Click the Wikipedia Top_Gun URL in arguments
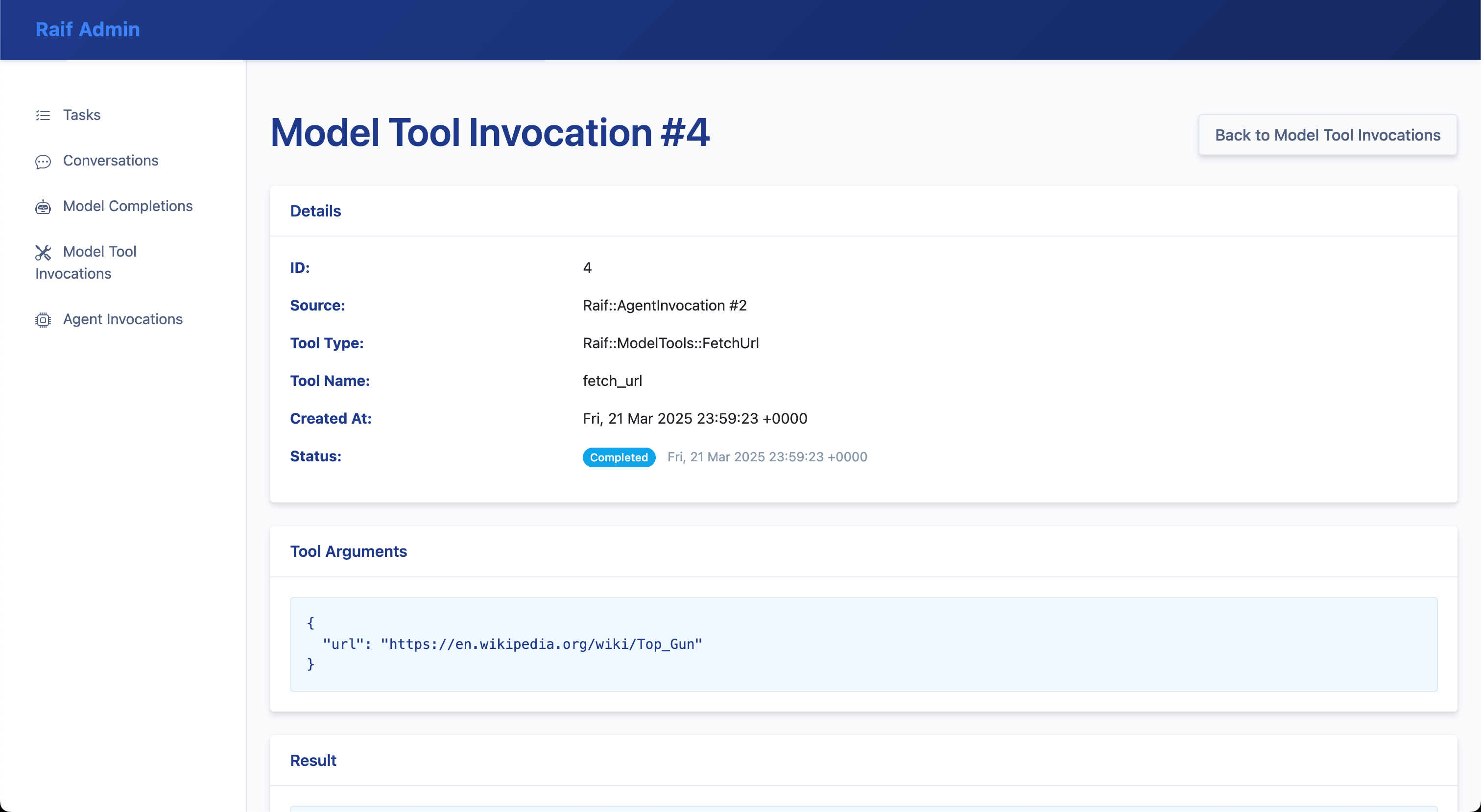1481x812 pixels. 542,644
